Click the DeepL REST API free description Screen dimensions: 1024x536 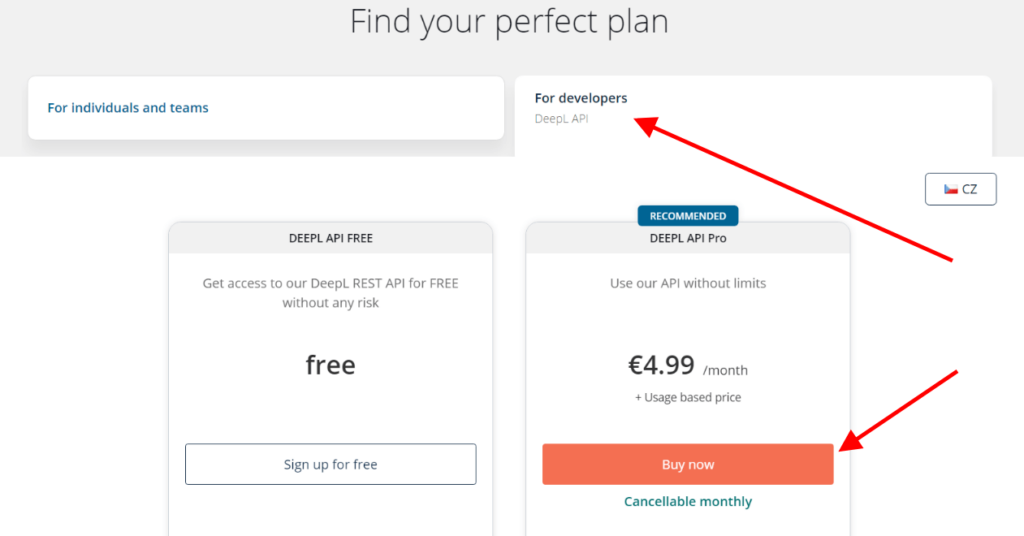pos(330,292)
